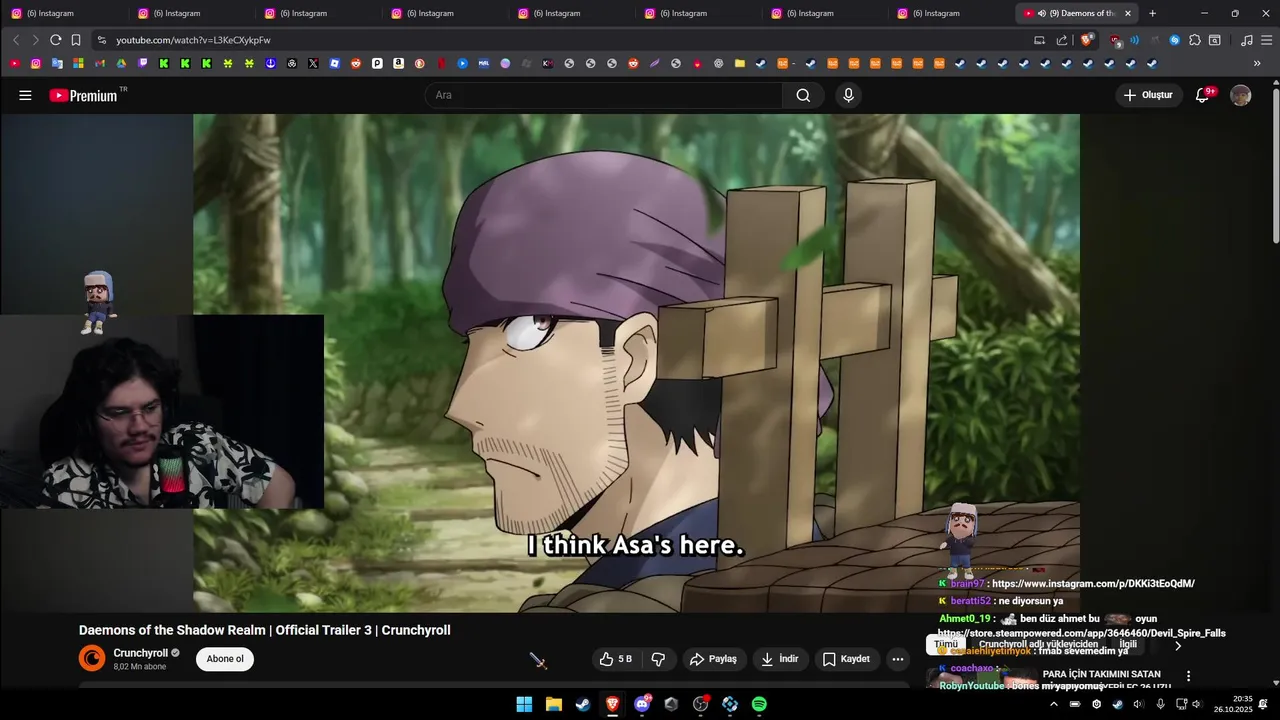Activate voice search microphone
Viewport: 1280px width, 720px height.
[x=848, y=95]
